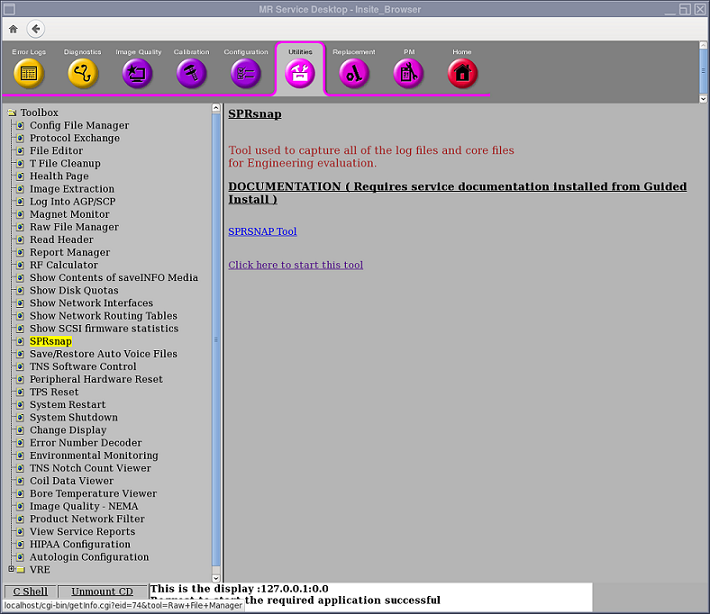The image size is (710, 614).
Task: Select the Calibration icon
Action: (x=191, y=73)
